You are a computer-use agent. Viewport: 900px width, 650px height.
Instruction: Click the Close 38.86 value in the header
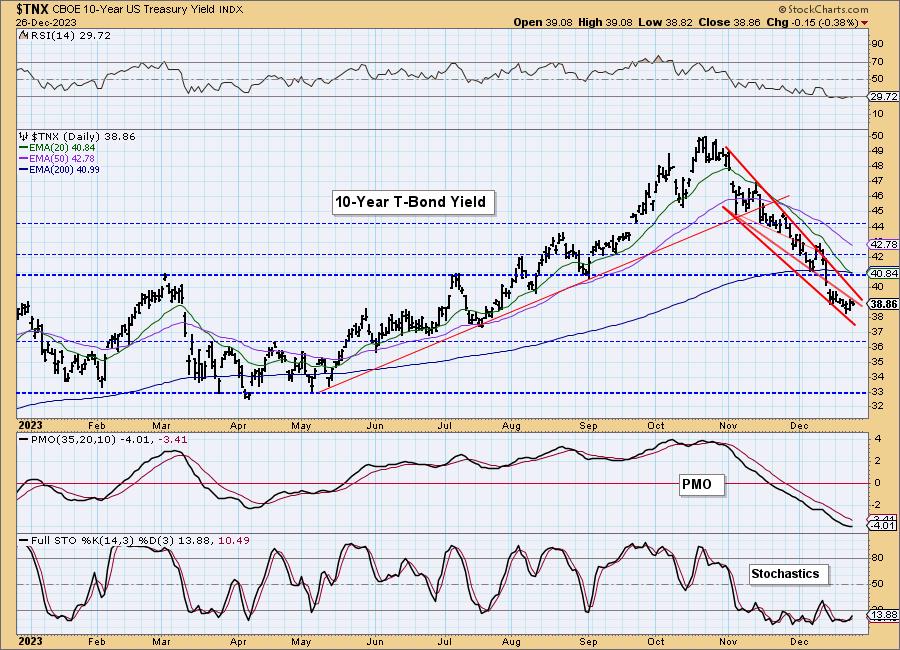pos(729,22)
